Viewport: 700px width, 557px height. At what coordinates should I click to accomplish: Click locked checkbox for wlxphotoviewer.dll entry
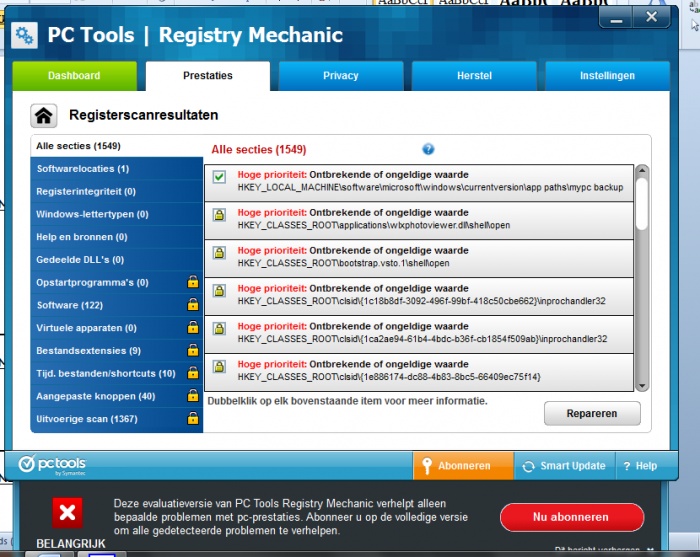(219, 215)
